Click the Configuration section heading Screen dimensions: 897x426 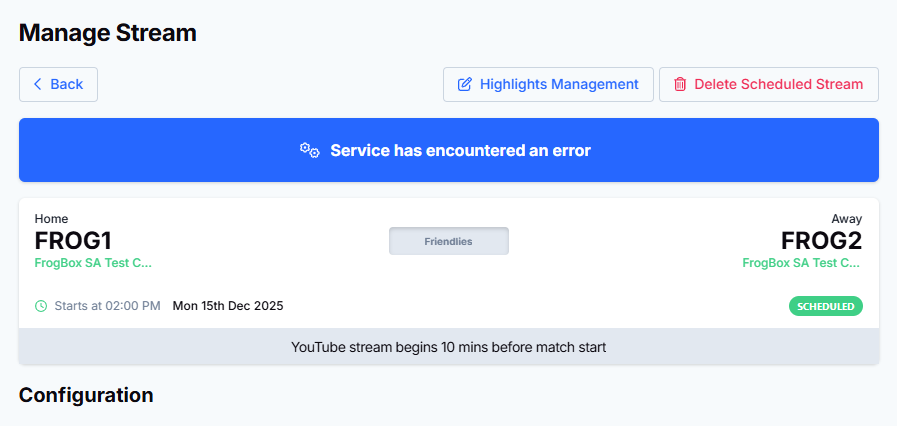tap(86, 395)
